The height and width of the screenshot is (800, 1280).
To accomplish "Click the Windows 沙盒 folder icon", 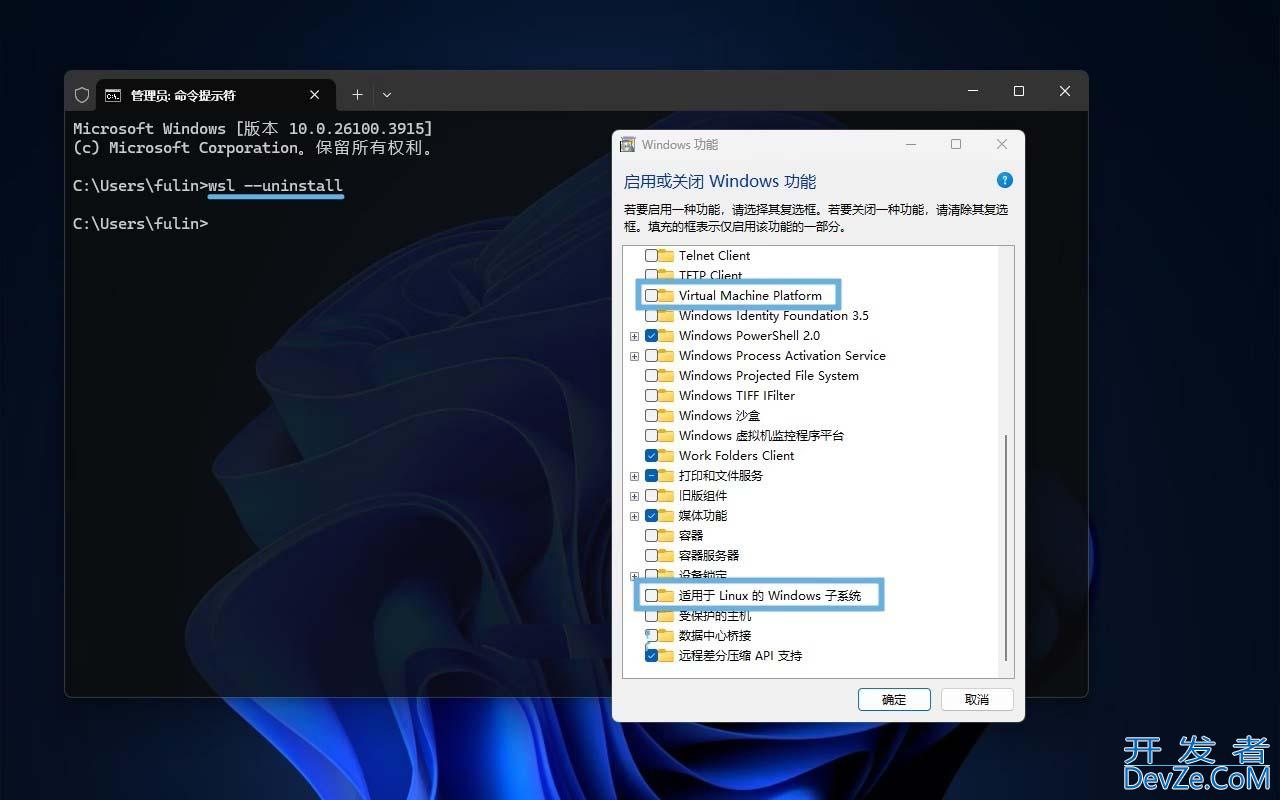I will coord(666,416).
